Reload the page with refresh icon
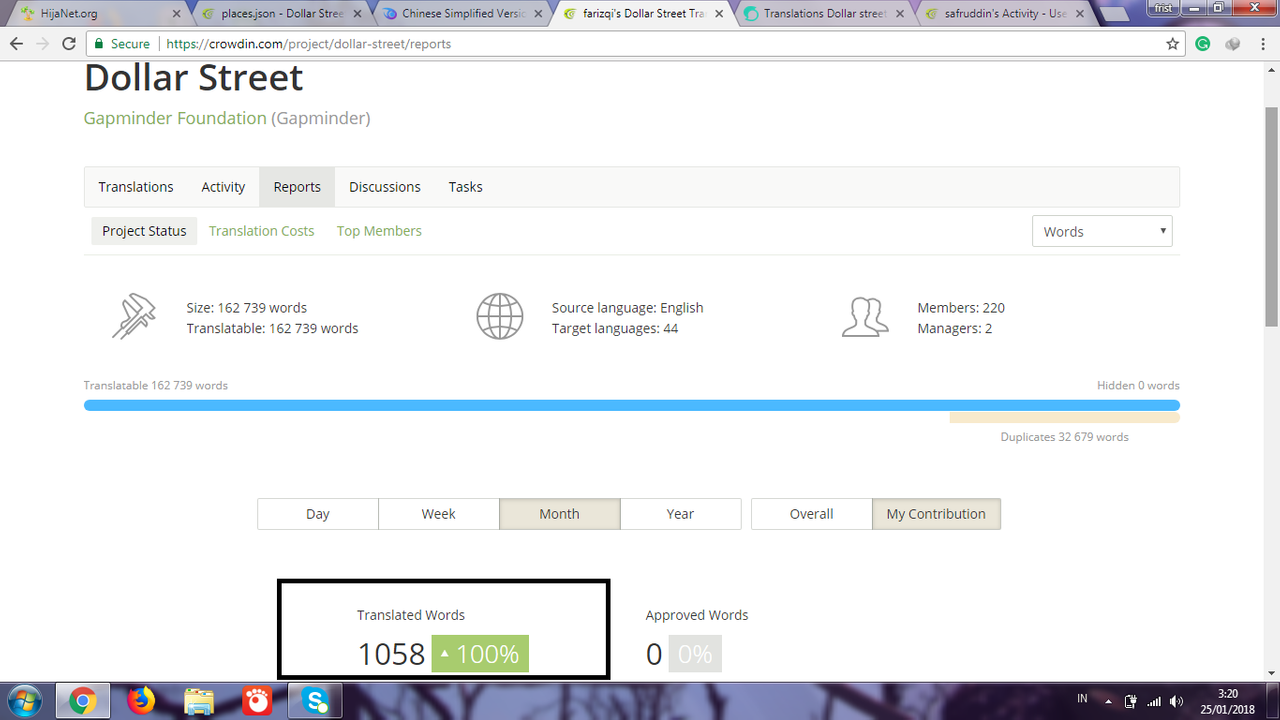 tap(69, 44)
